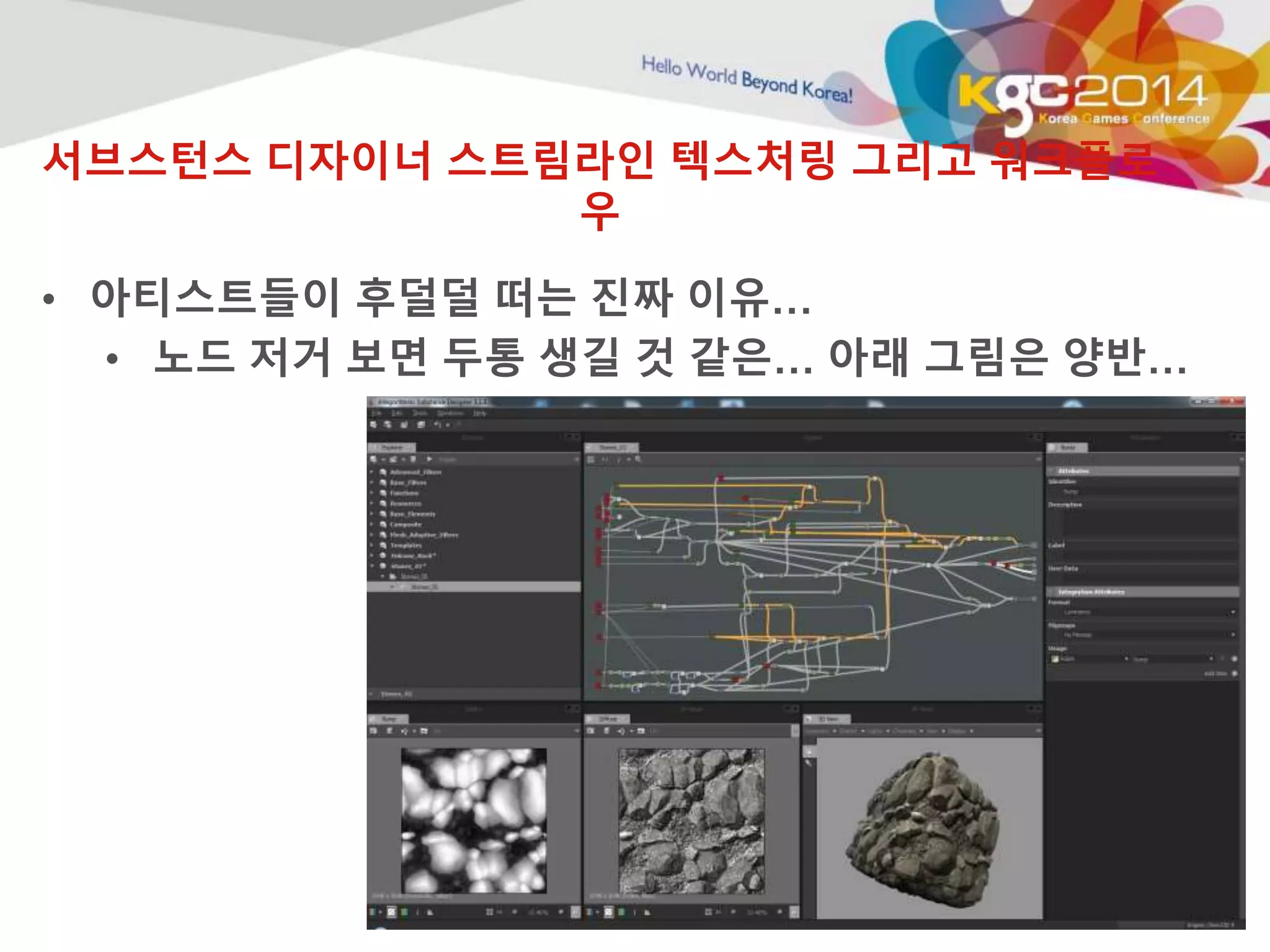
Task: Click the top side icon in 3D view
Action: click(809, 751)
